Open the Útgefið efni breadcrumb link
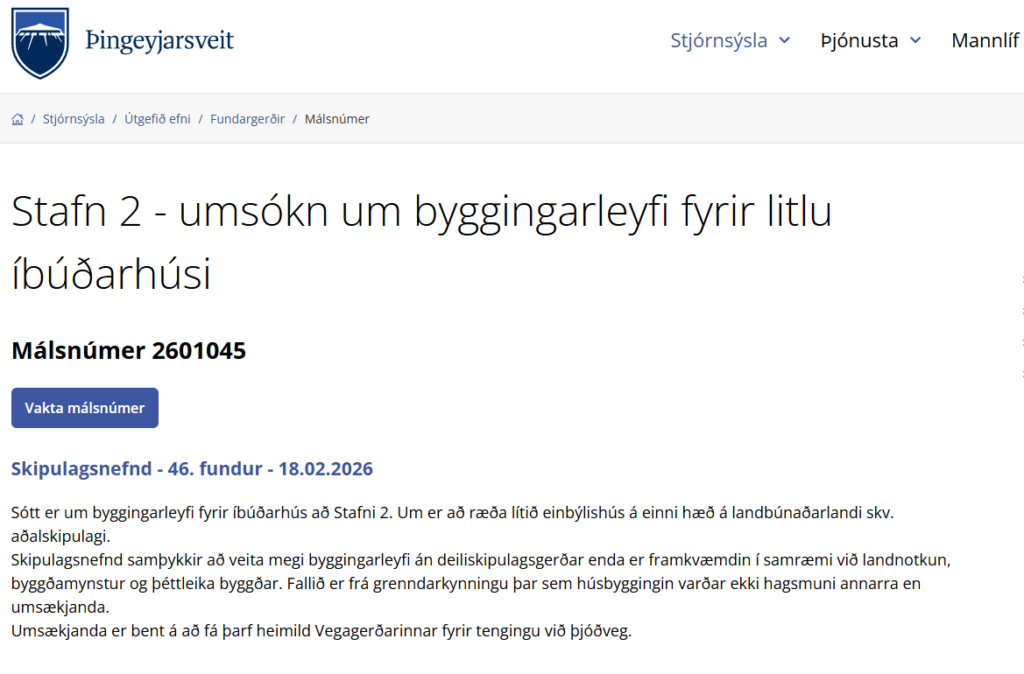The image size is (1024, 674). (157, 119)
